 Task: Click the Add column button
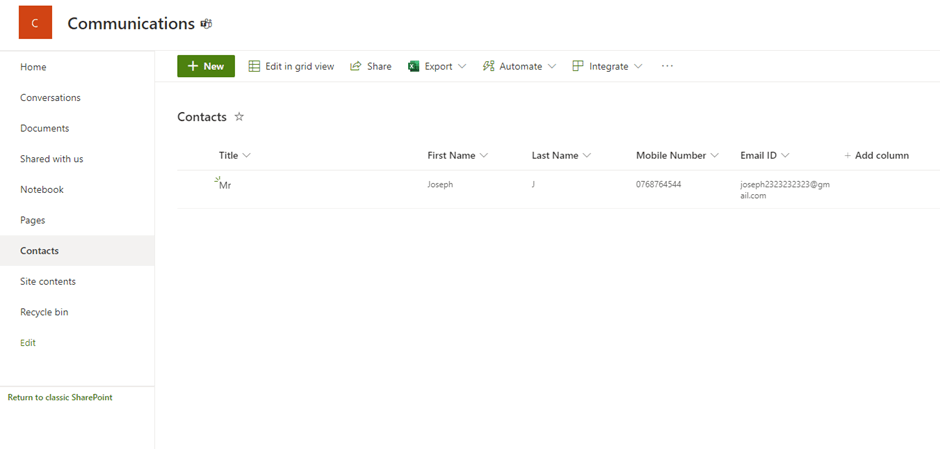point(876,155)
